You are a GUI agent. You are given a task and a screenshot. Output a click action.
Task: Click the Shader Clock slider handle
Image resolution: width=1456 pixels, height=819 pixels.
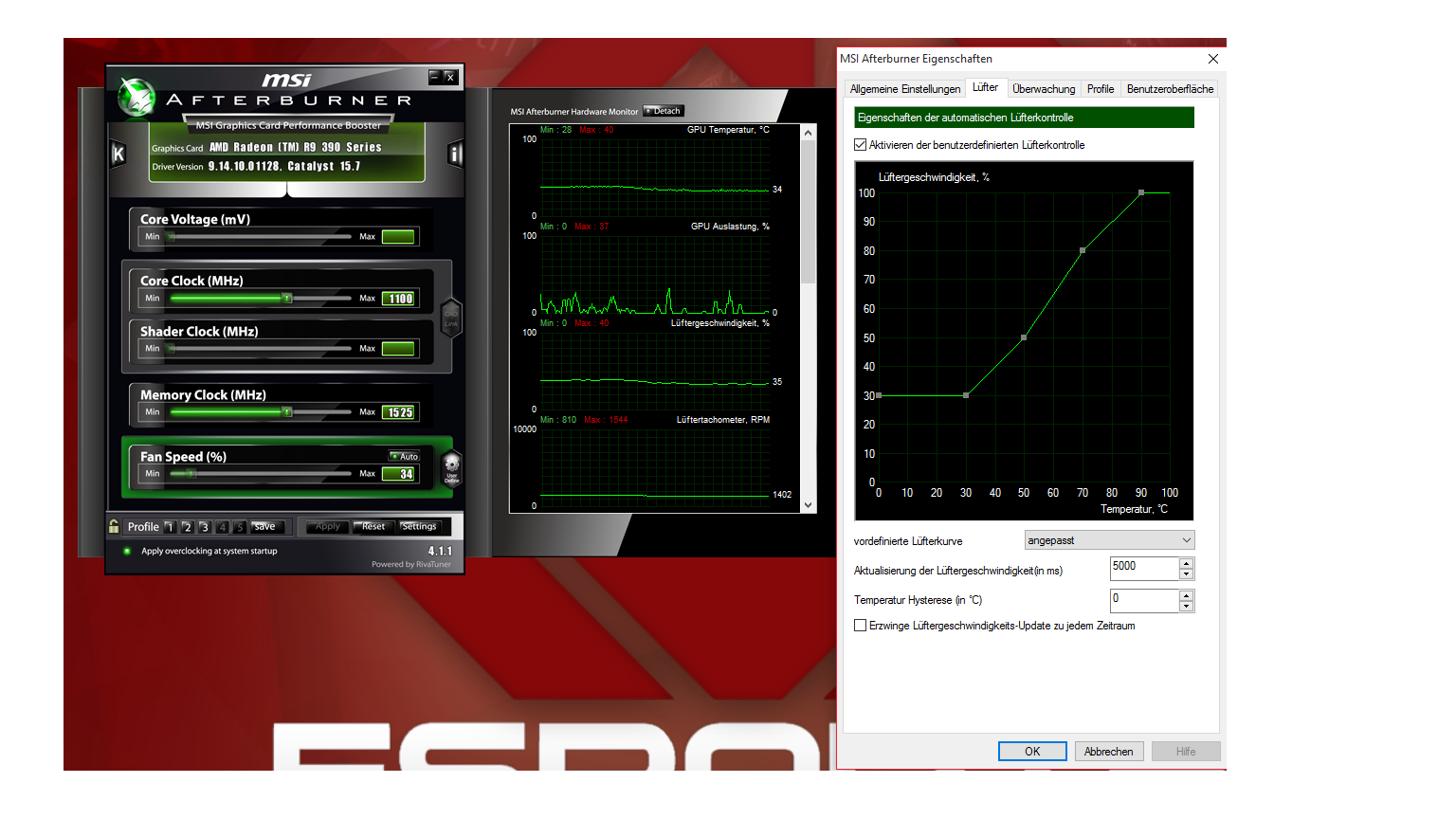172,348
